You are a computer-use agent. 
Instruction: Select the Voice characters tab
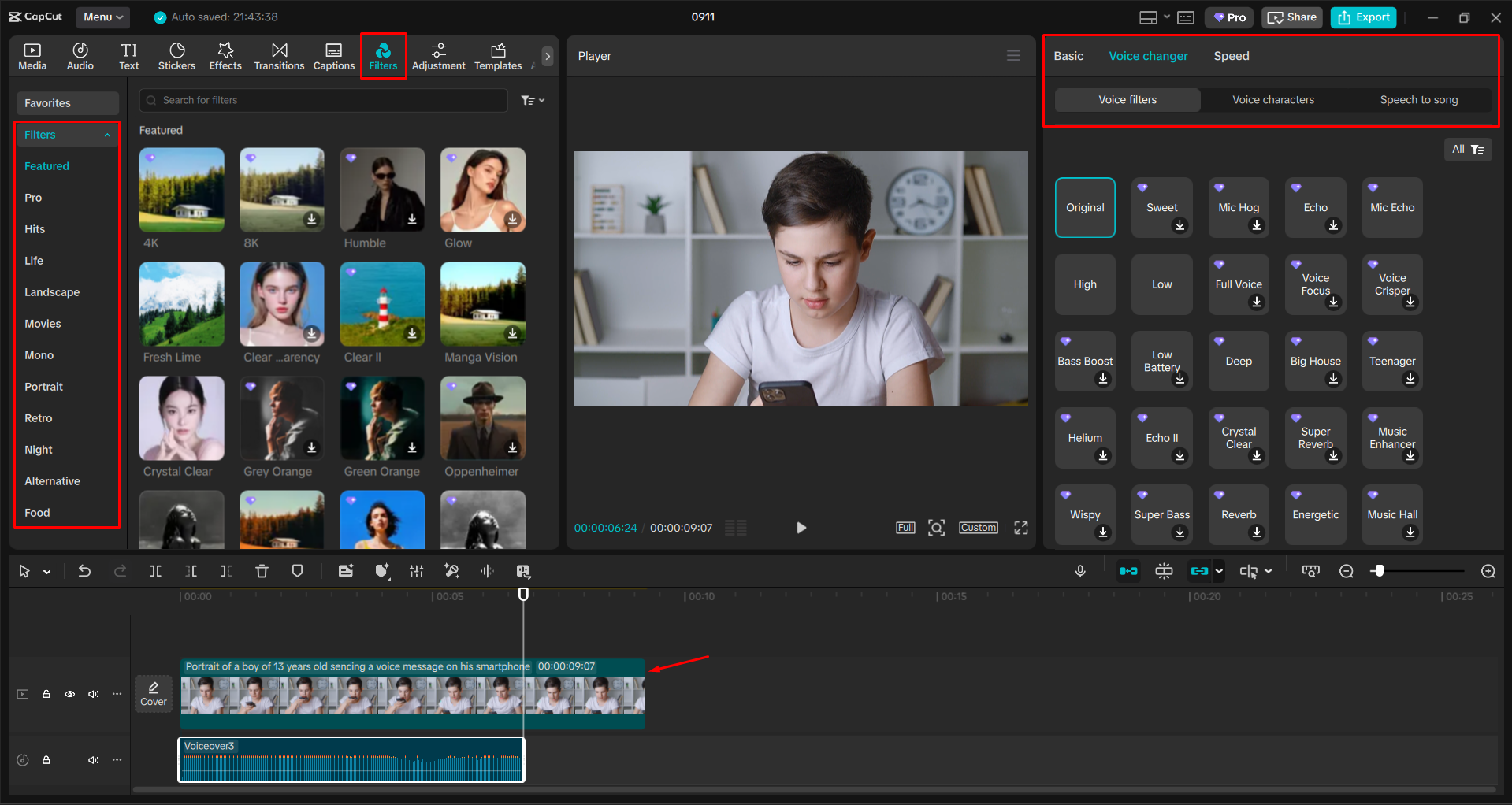click(x=1272, y=100)
